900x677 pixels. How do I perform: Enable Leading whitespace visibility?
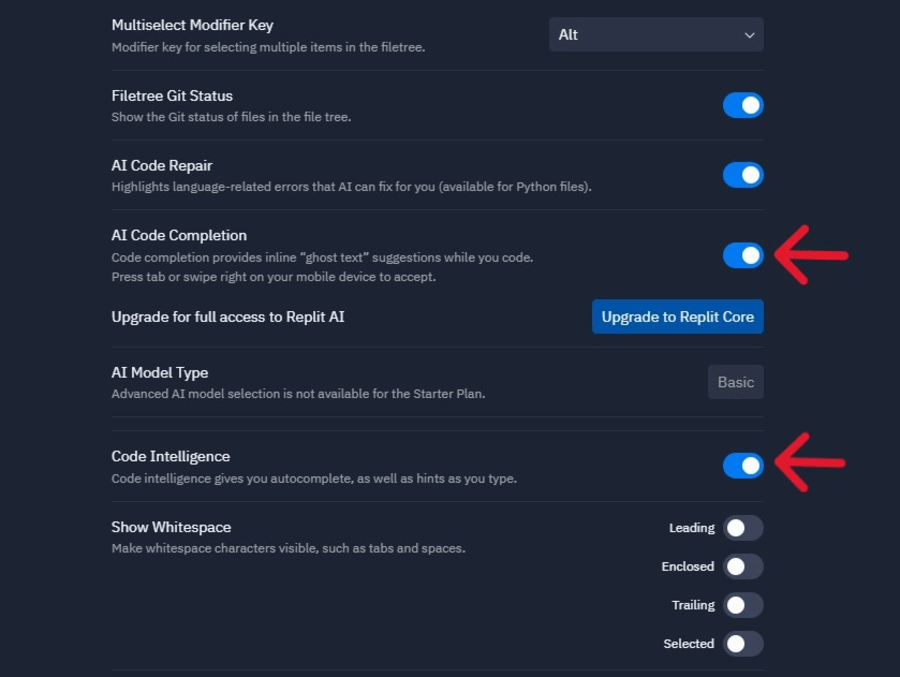click(x=742, y=528)
